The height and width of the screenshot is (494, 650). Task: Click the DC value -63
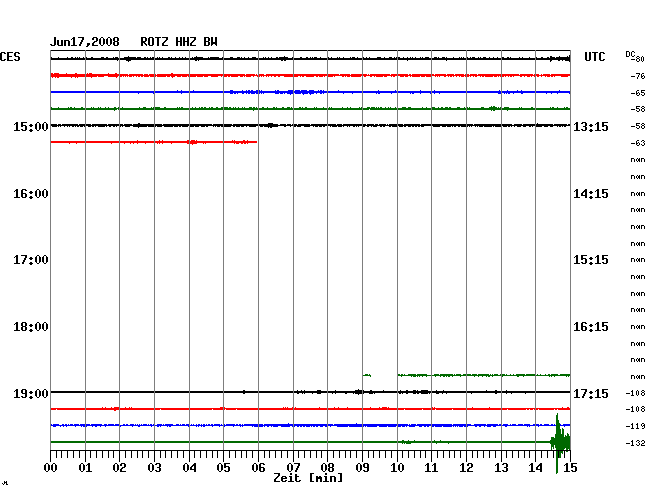(638, 143)
